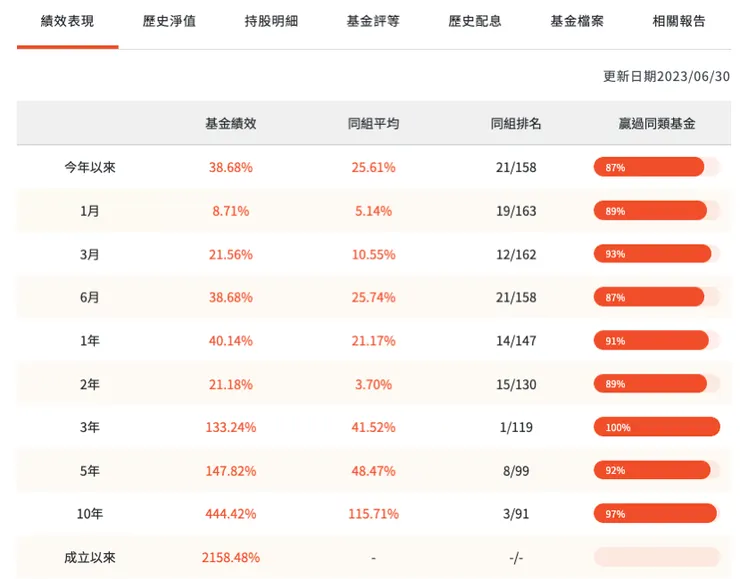This screenshot has width=740, height=579.
Task: Open the 持股明細 tab
Action: pyautogui.click(x=271, y=21)
